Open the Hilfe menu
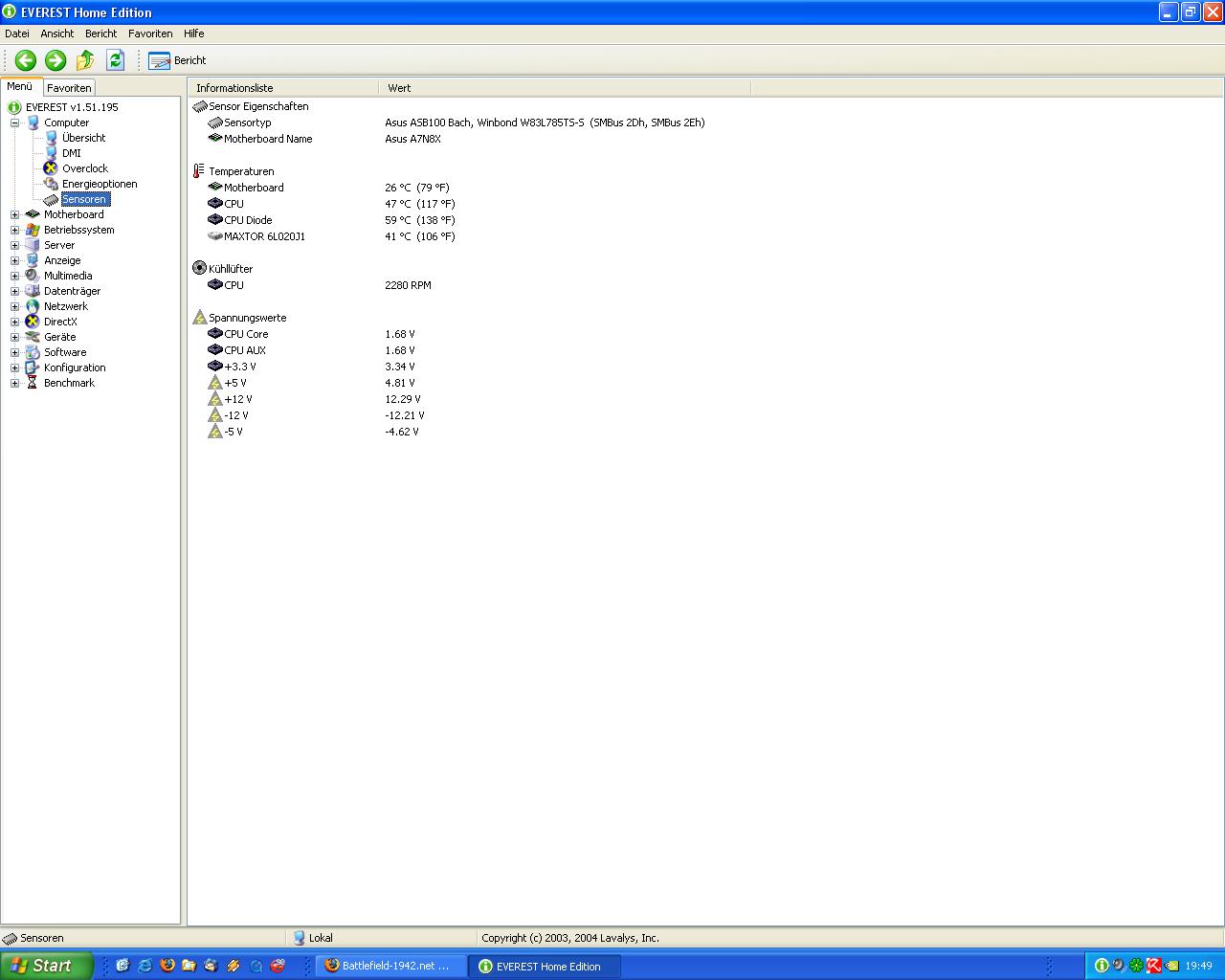This screenshot has height=980, width=1225. tap(194, 33)
